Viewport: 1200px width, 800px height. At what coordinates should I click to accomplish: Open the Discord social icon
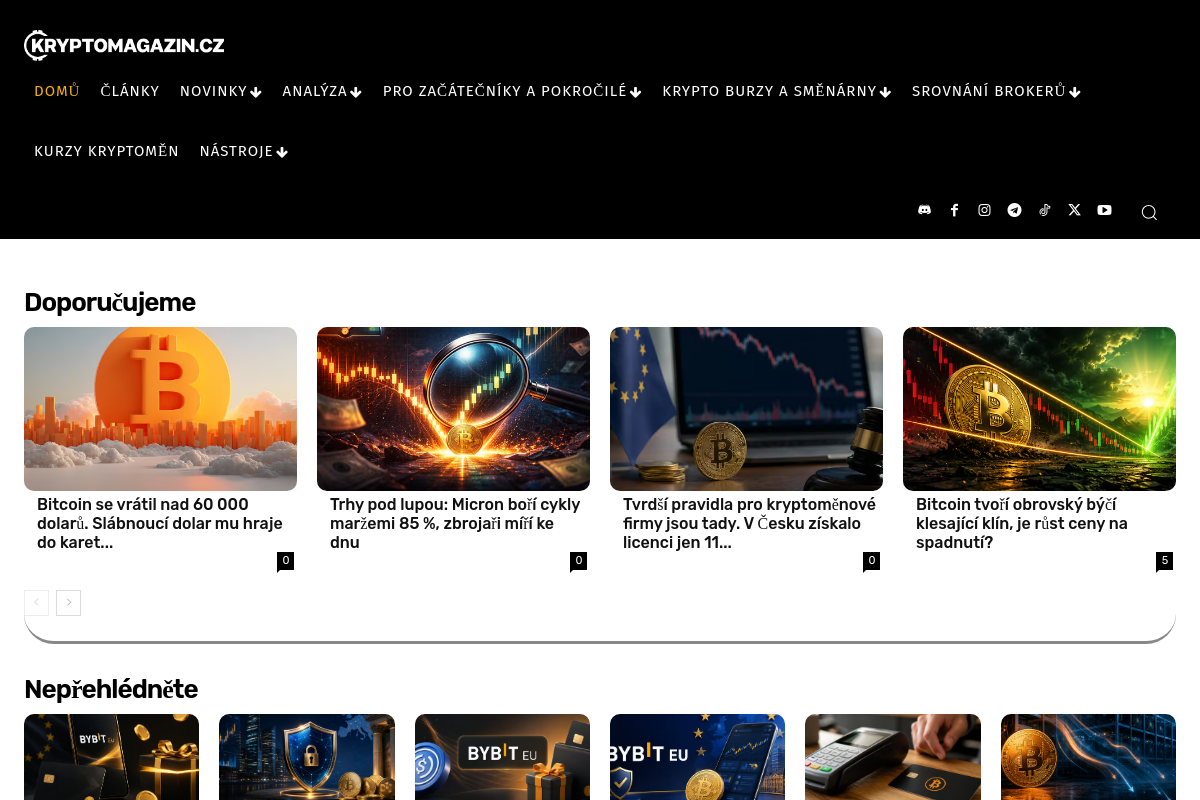coord(924,210)
